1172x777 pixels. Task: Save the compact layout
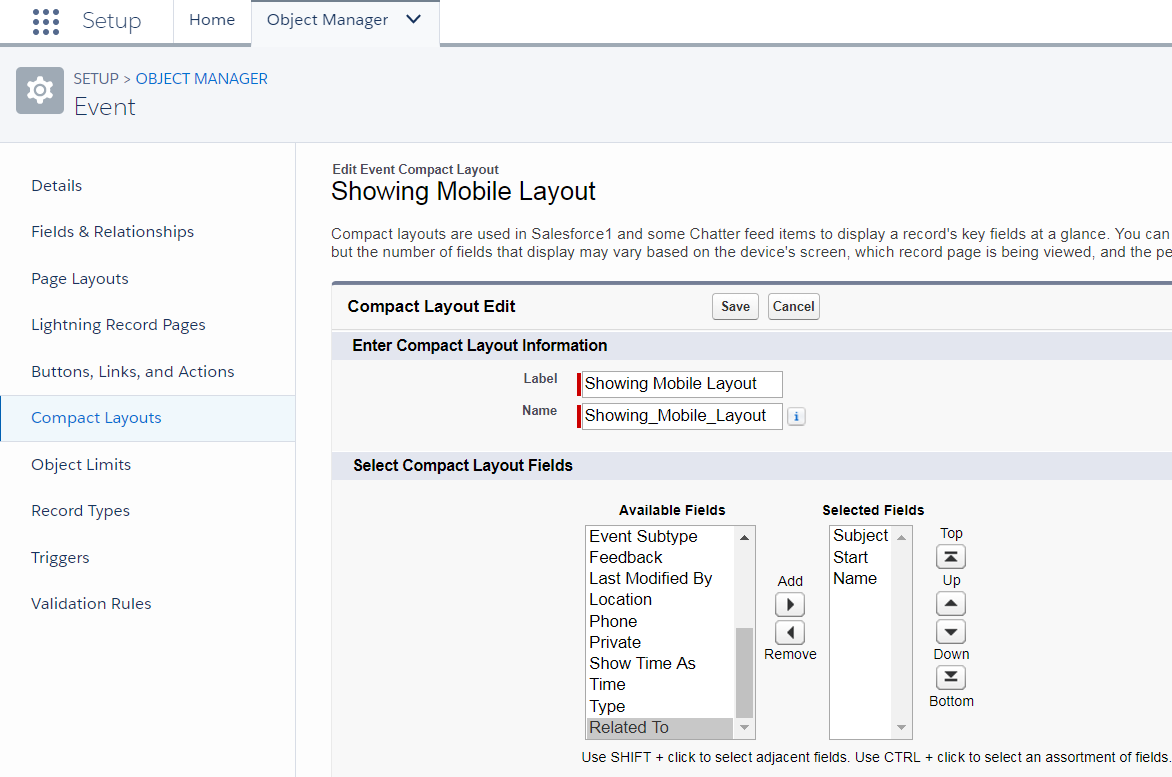(735, 307)
